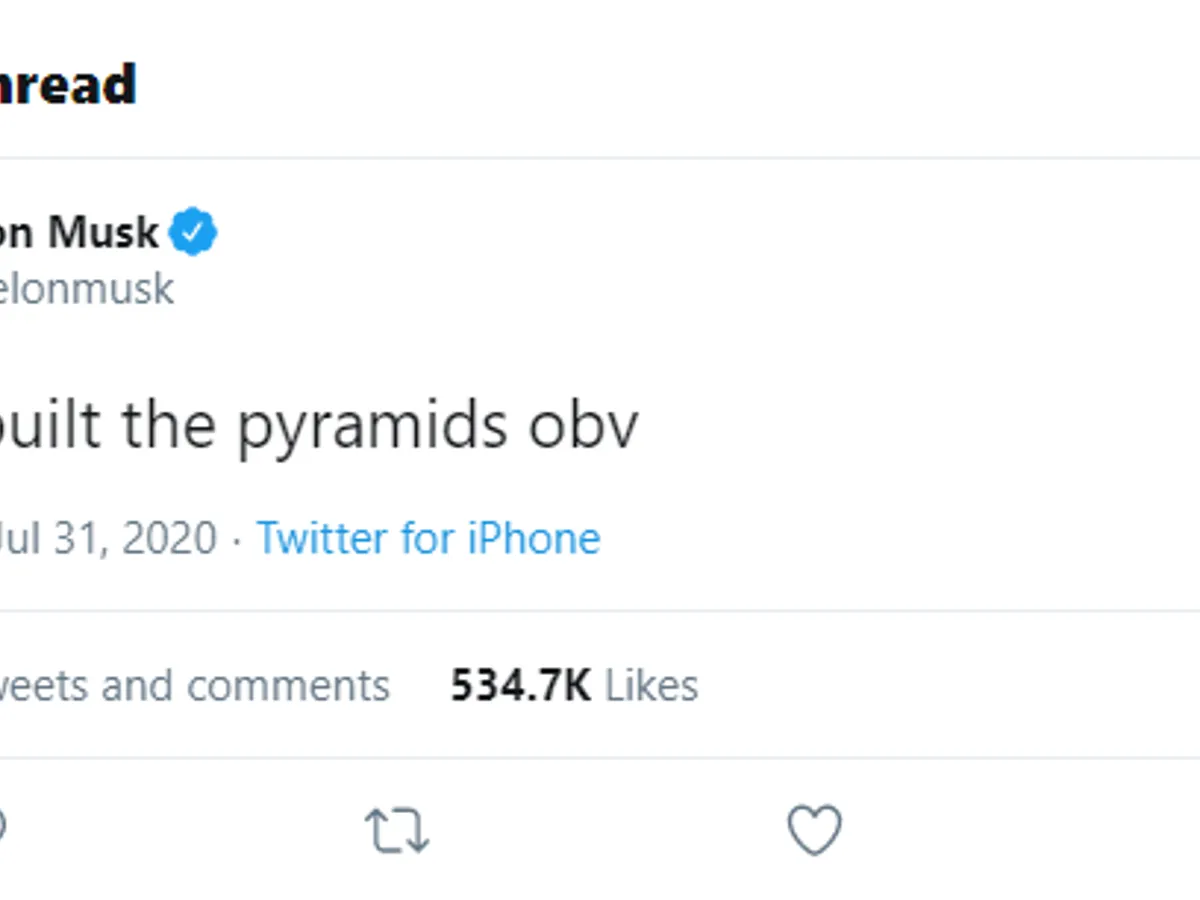
Task: Click the @elonmusk handle
Action: 88,289
